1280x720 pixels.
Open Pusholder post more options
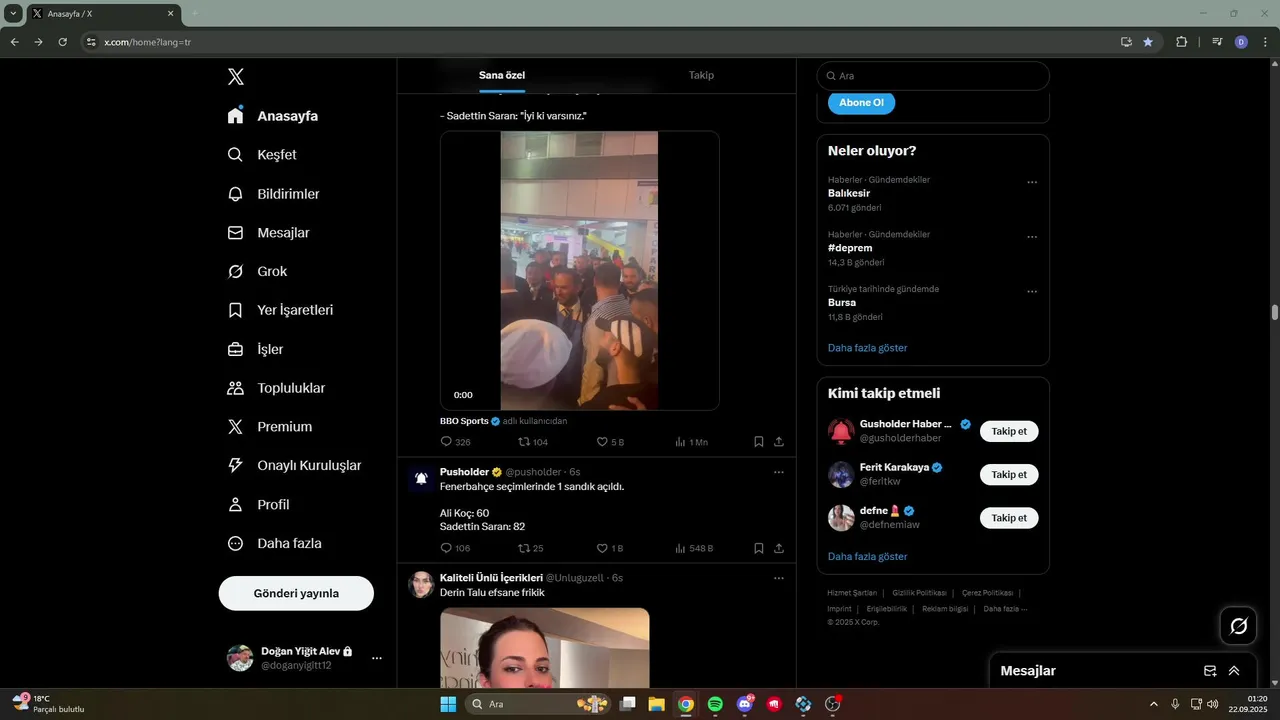tap(779, 472)
